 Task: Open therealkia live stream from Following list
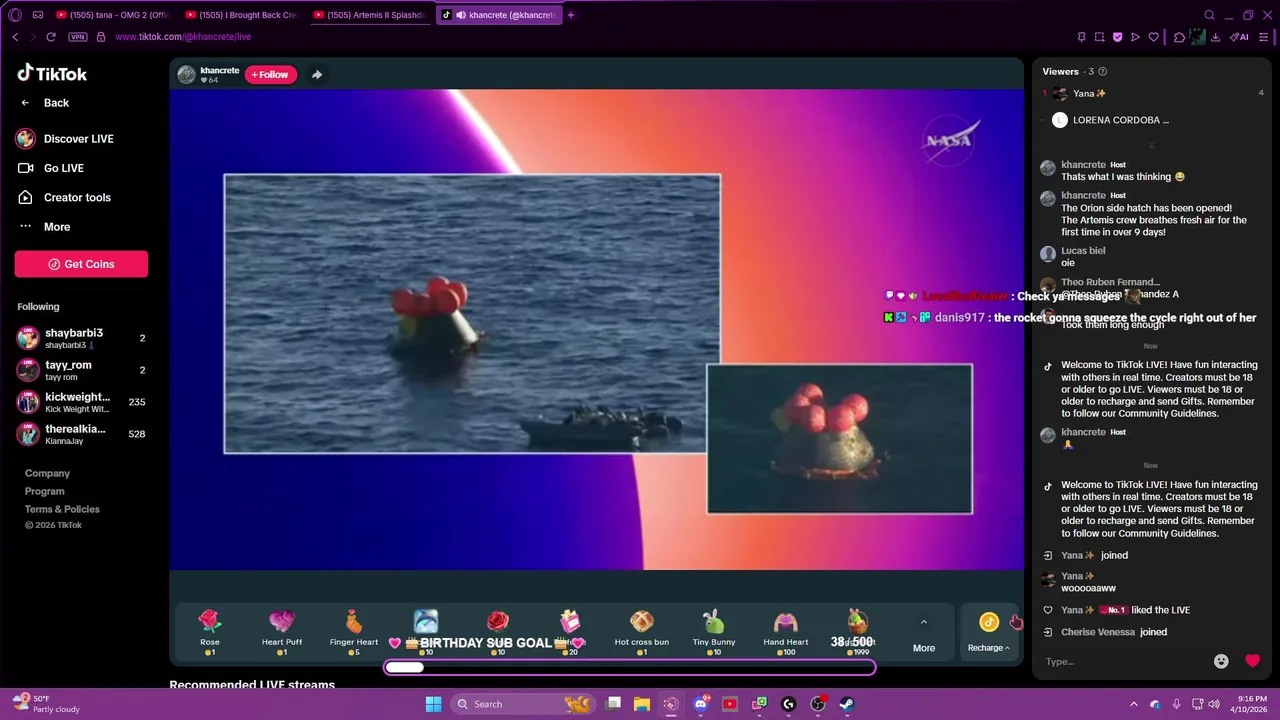[81, 434]
